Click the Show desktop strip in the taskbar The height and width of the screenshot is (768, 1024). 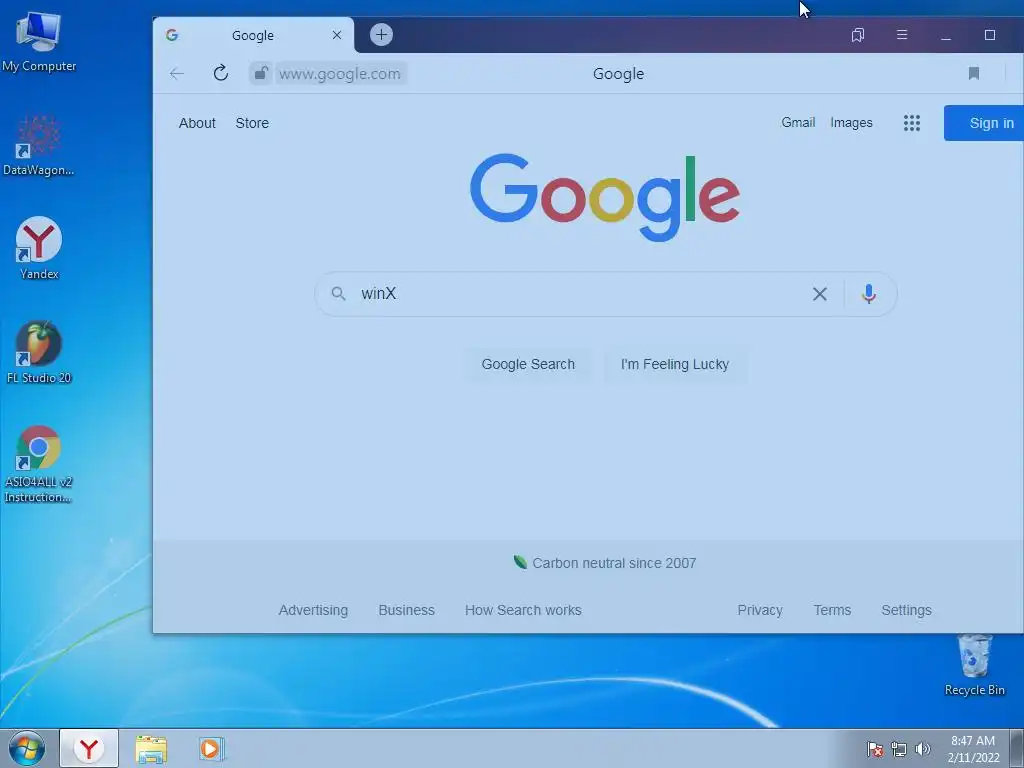click(1017, 749)
